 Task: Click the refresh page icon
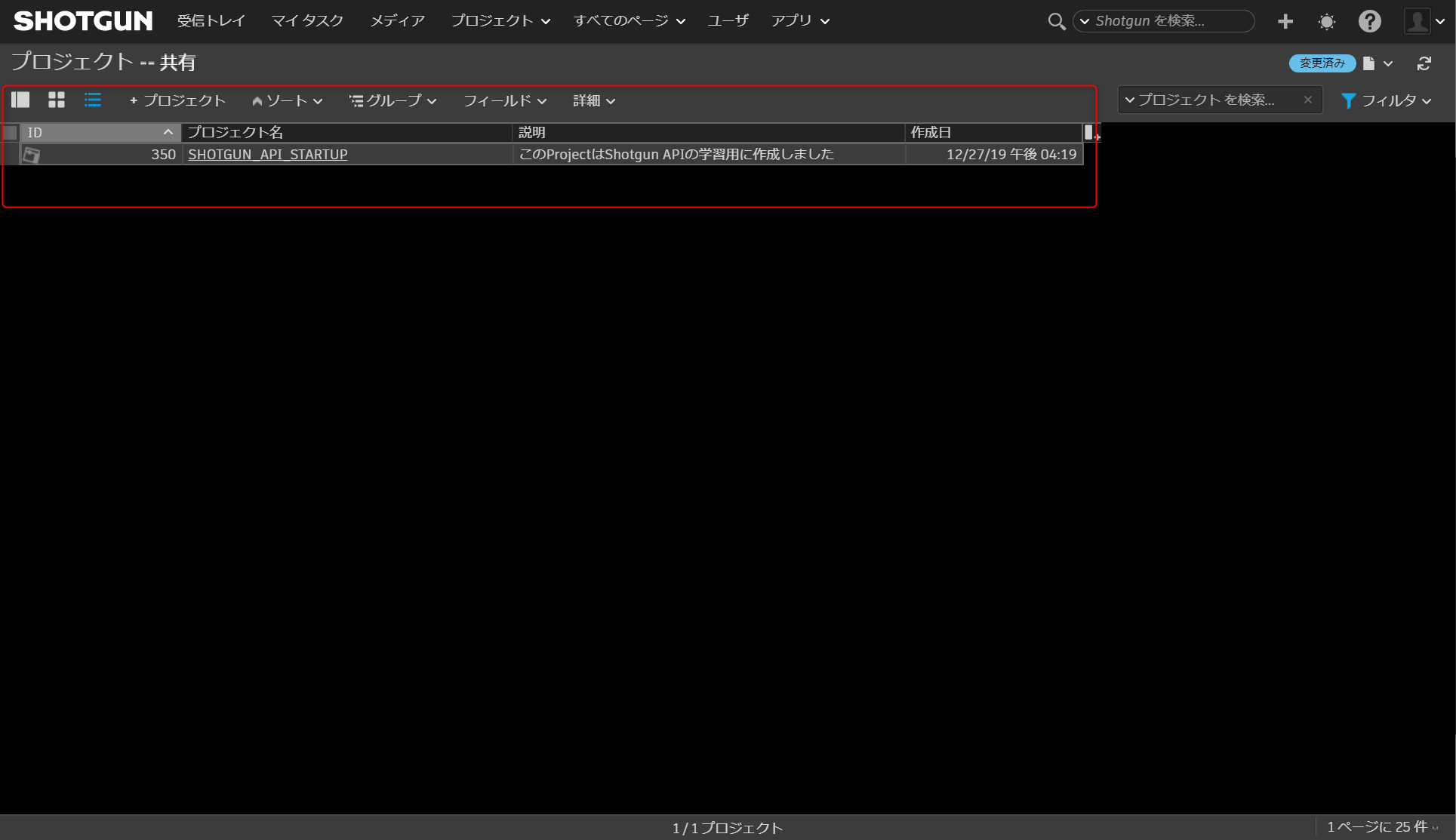pyautogui.click(x=1424, y=63)
